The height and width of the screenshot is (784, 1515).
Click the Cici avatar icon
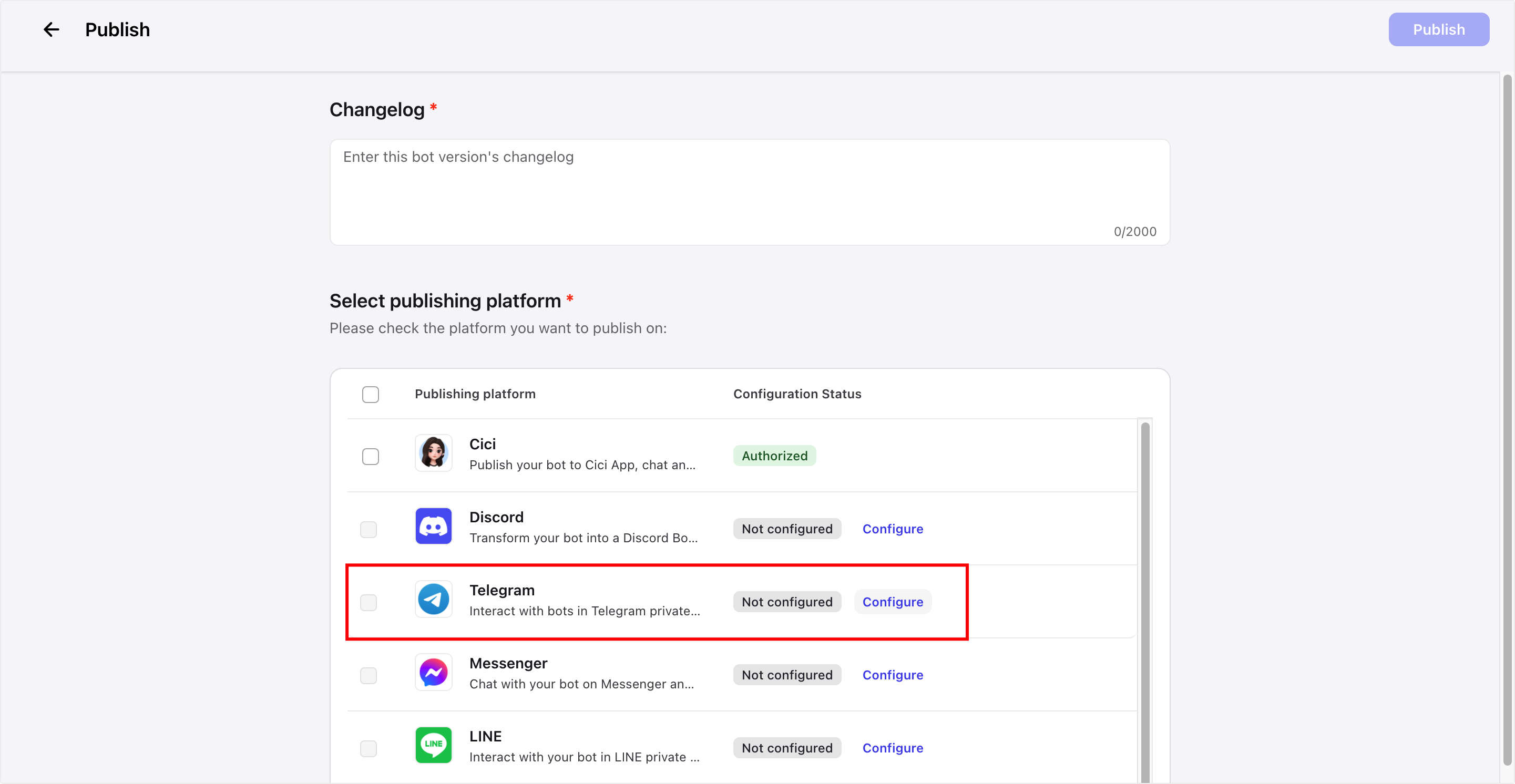coord(434,453)
